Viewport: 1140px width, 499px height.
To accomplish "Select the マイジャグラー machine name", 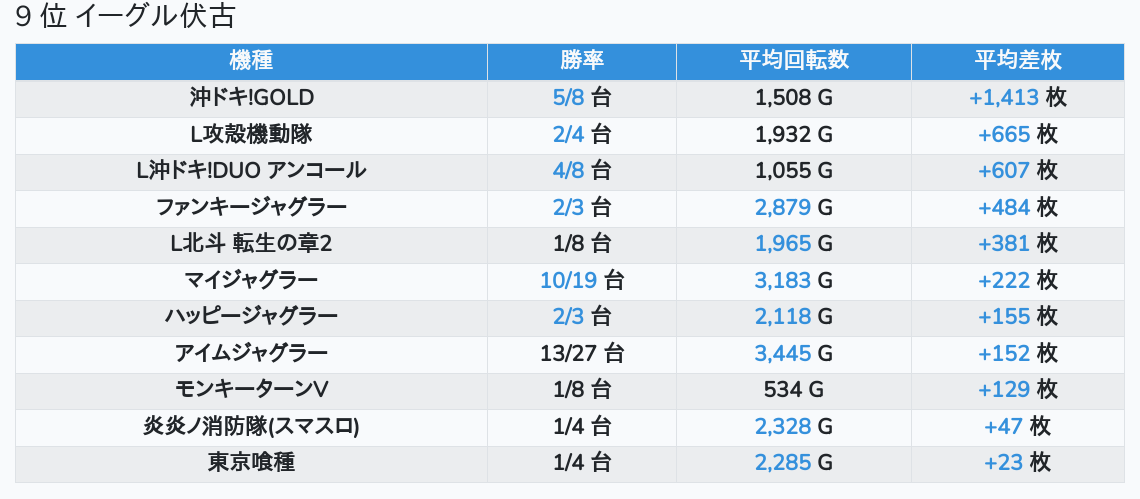I will tap(251, 280).
